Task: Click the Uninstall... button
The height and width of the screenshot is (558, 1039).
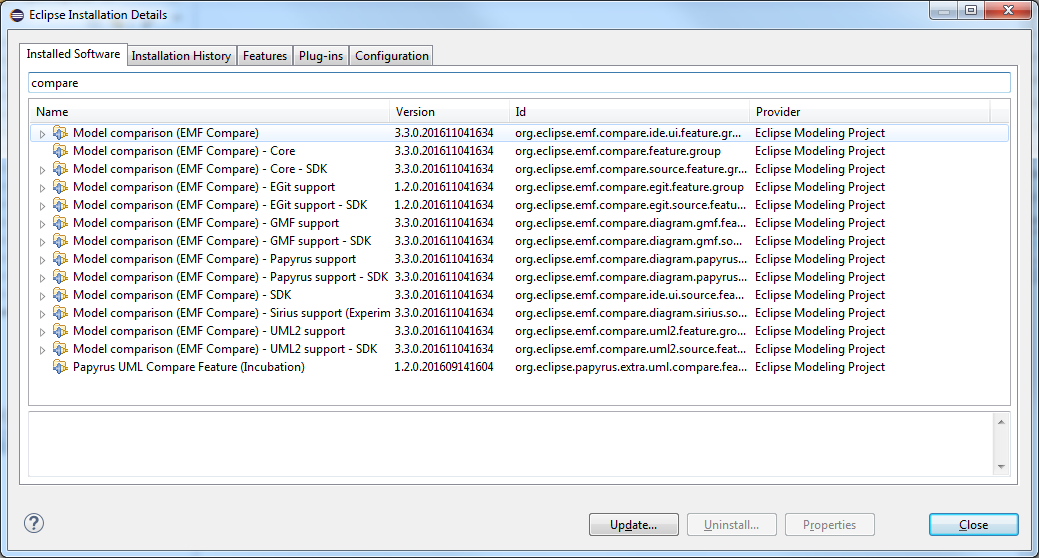Action: tap(732, 524)
